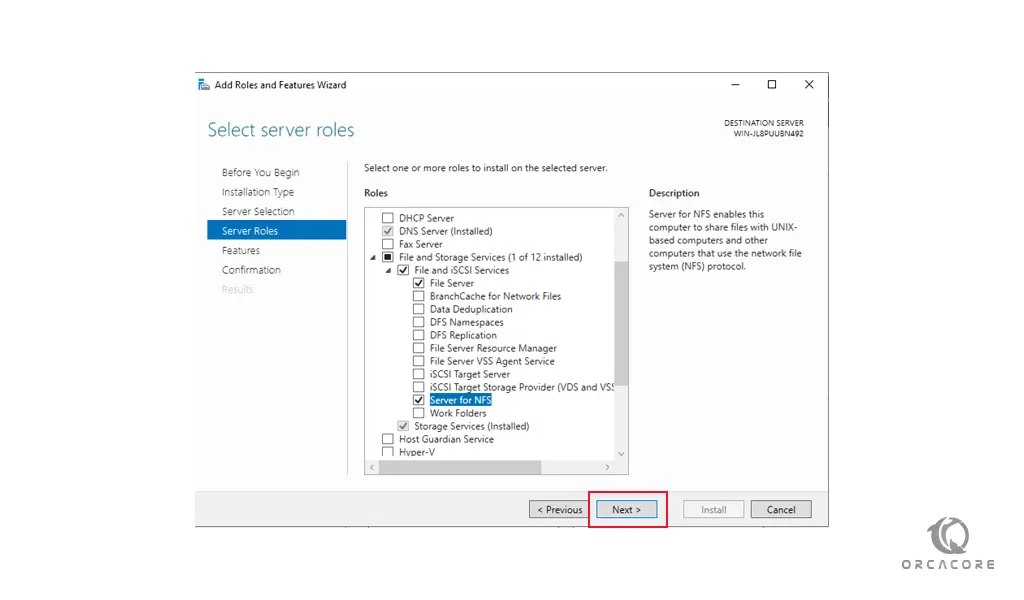Viewport: 1024px width, 600px height.
Task: Enable the Host Guardian Service checkbox
Action: click(x=388, y=439)
